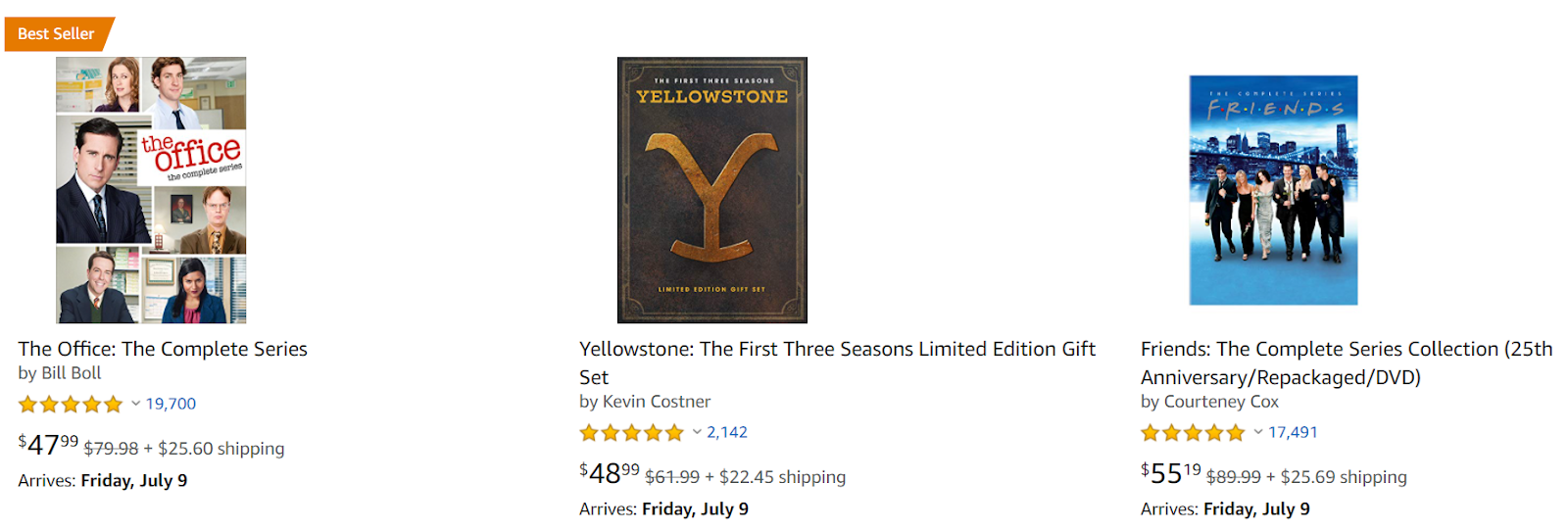The width and height of the screenshot is (1568, 531).
Task: Open the Friends complete series cover image
Action: (1273, 190)
